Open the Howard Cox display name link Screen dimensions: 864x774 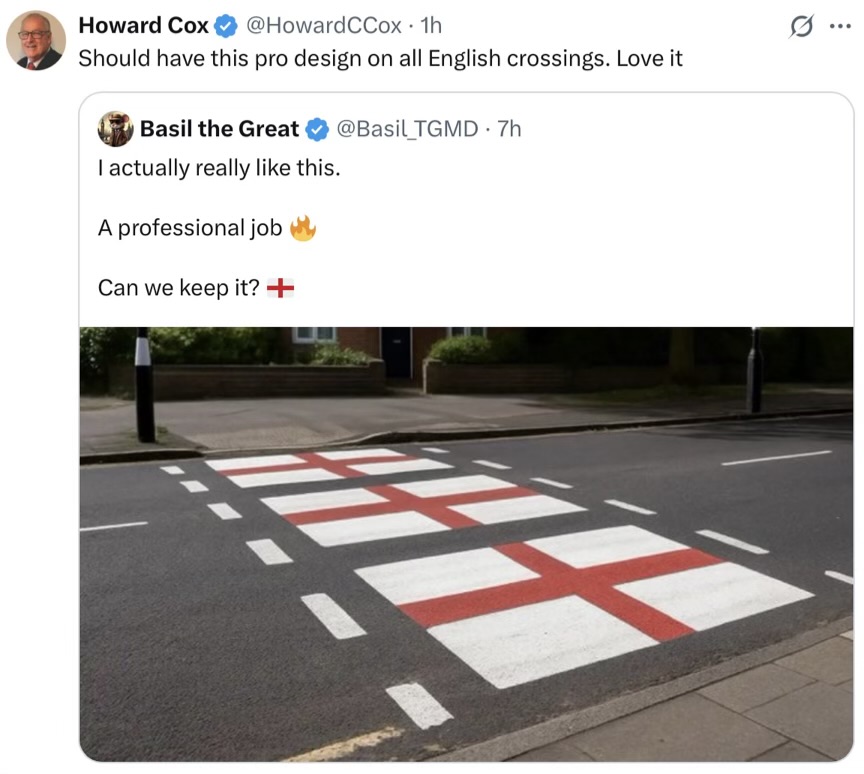point(143,25)
